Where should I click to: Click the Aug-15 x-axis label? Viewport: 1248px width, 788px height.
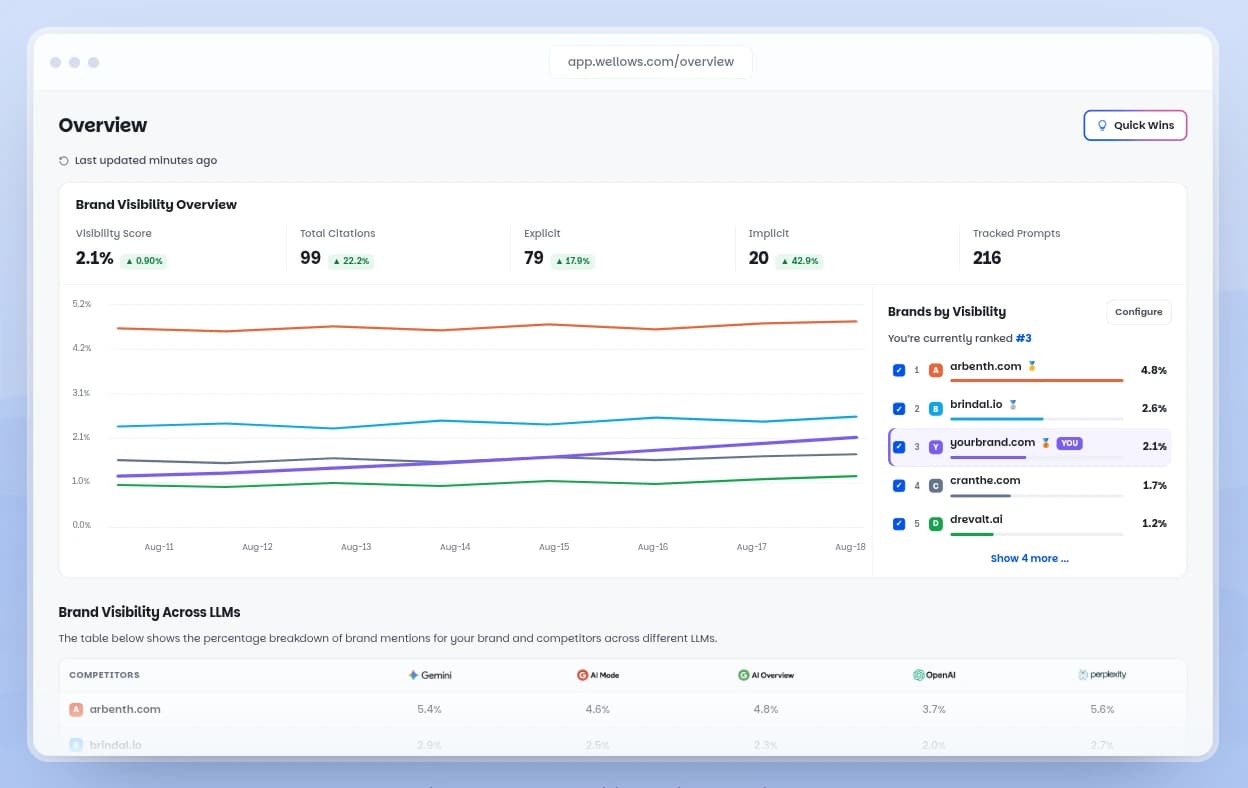coord(554,547)
